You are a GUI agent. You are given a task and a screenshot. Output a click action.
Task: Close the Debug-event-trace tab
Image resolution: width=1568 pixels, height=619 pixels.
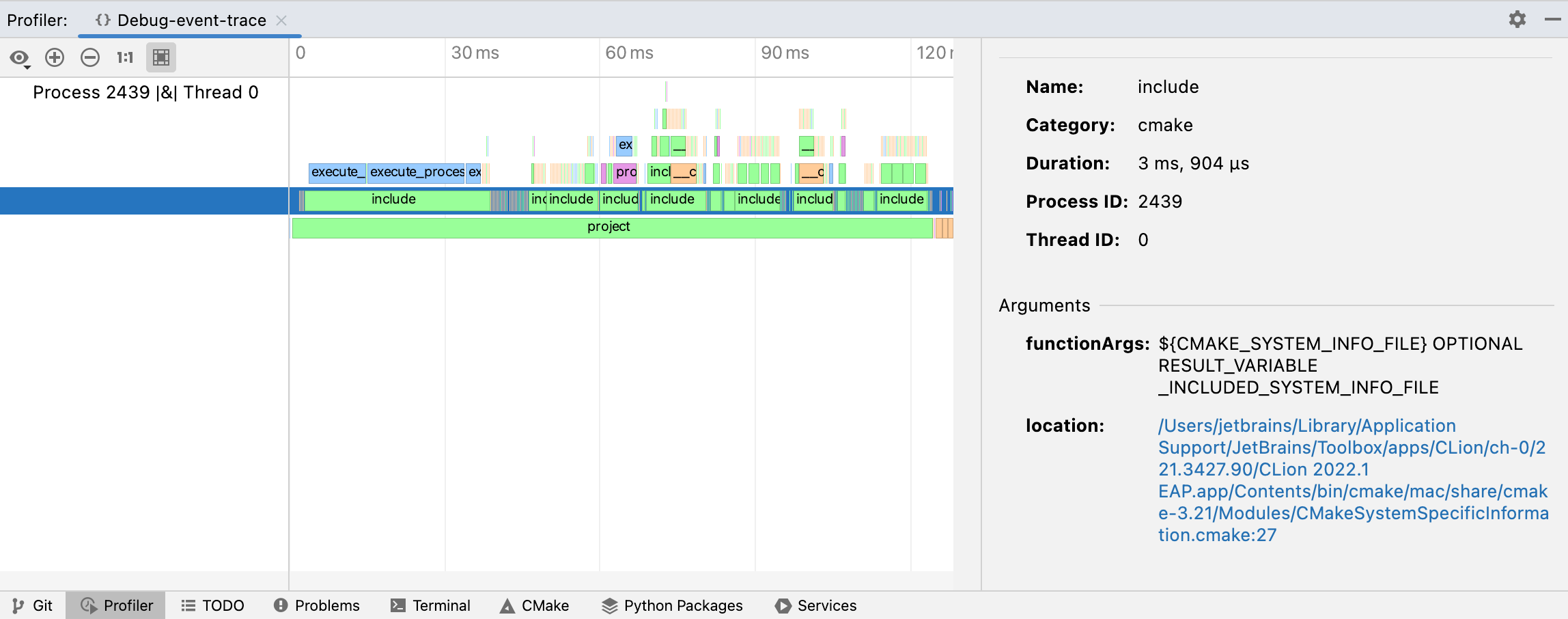pos(281,20)
